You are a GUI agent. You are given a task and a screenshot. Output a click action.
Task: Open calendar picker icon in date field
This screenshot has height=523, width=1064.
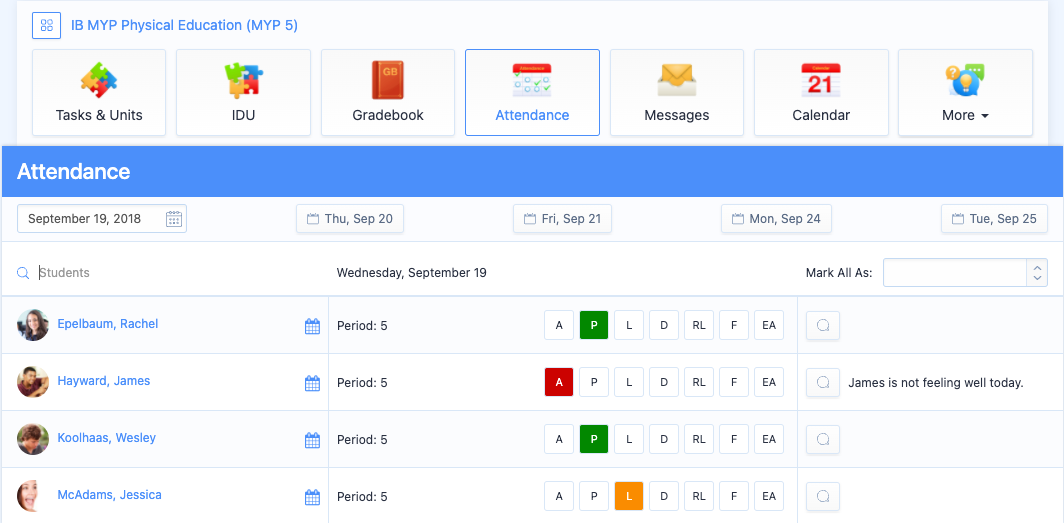[173, 219]
